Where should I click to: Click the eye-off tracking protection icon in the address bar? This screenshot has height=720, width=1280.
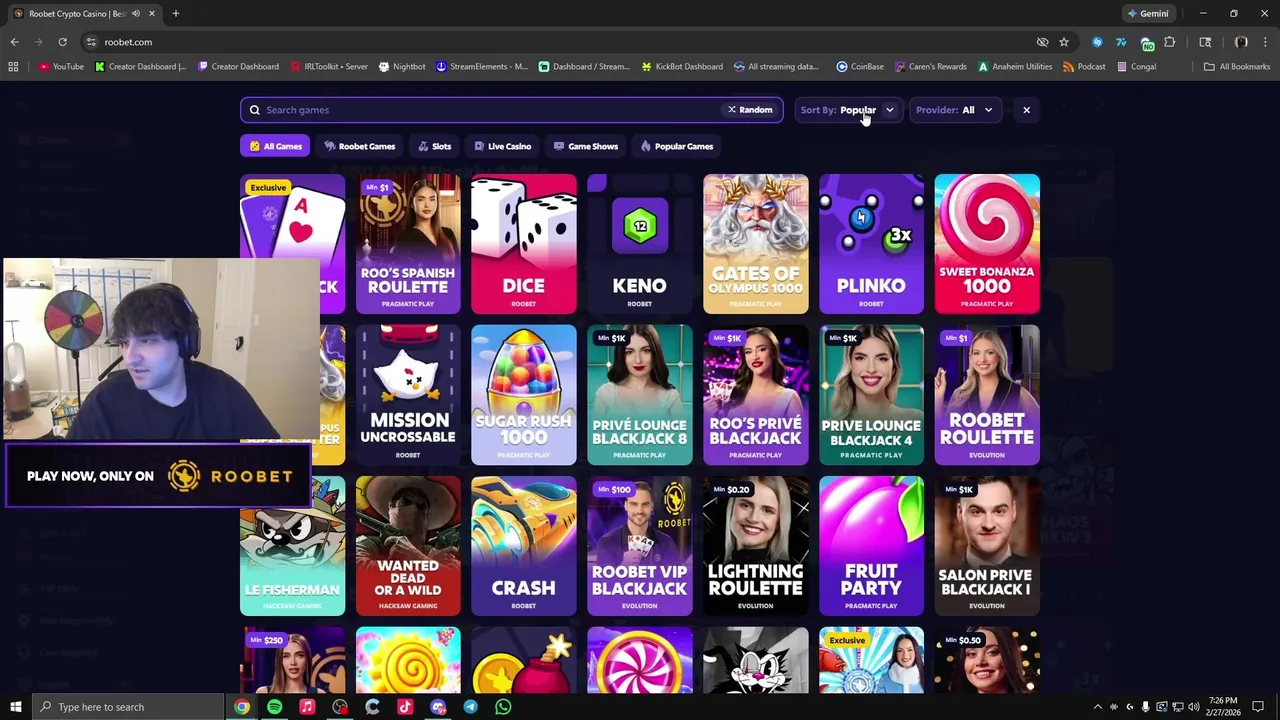point(1042,42)
